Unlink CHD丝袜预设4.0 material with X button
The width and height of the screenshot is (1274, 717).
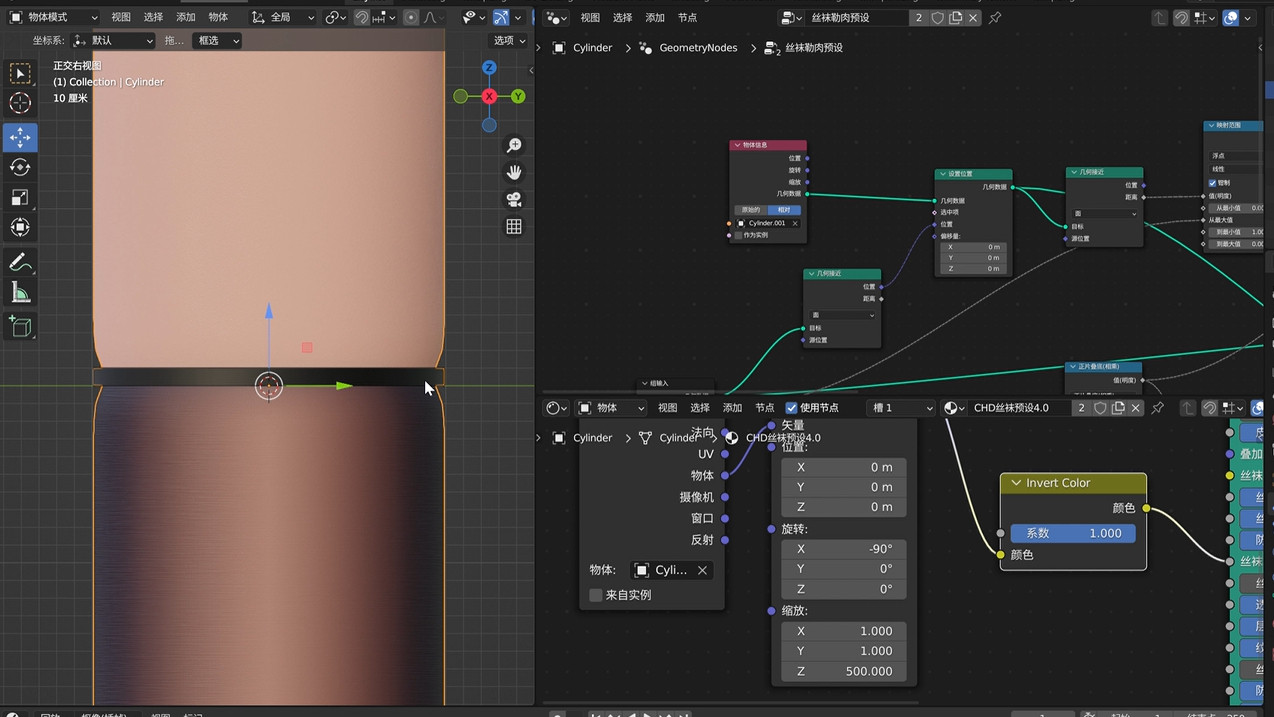point(1136,408)
